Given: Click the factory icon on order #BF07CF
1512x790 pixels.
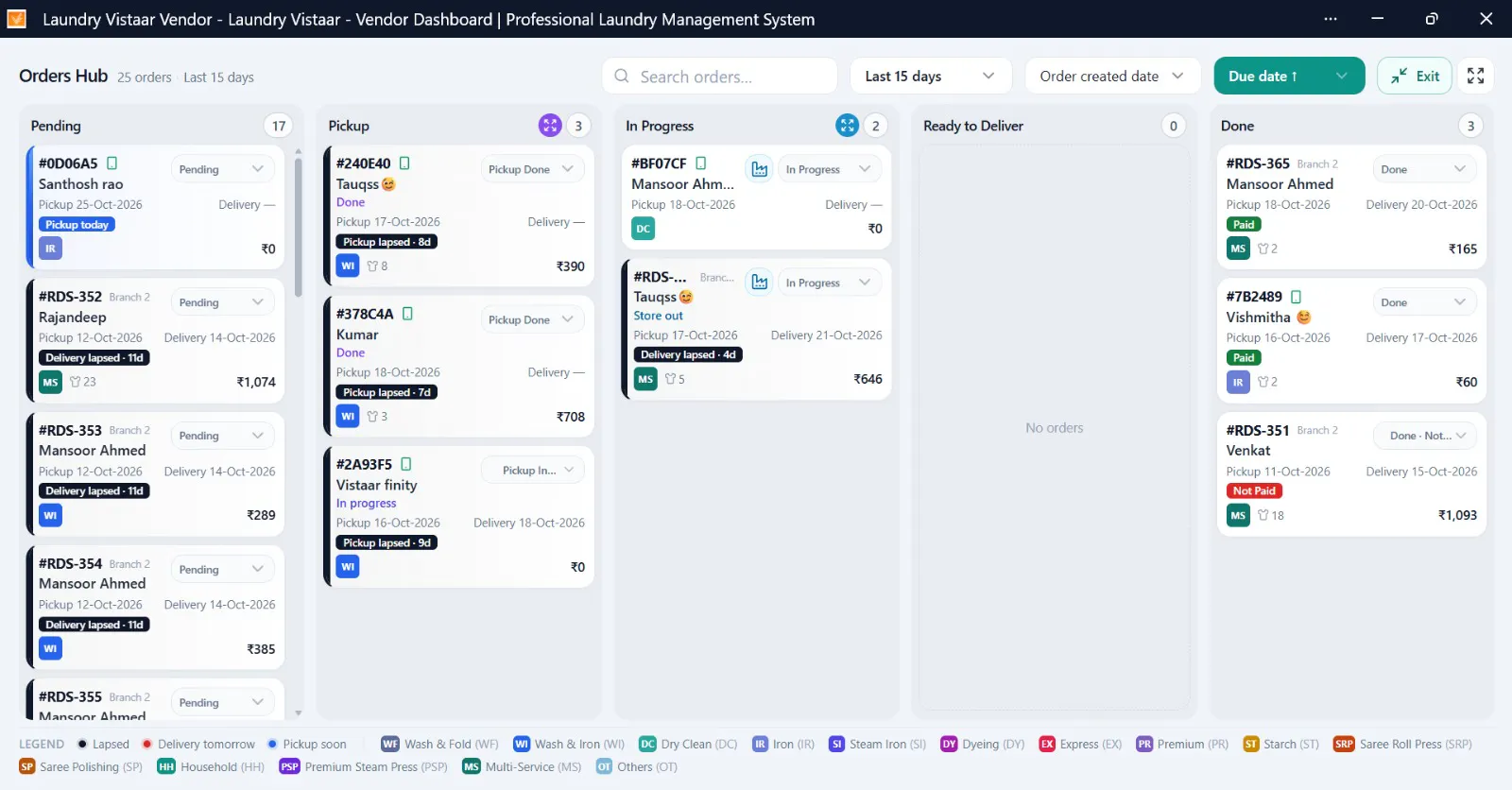Looking at the screenshot, I should [760, 169].
